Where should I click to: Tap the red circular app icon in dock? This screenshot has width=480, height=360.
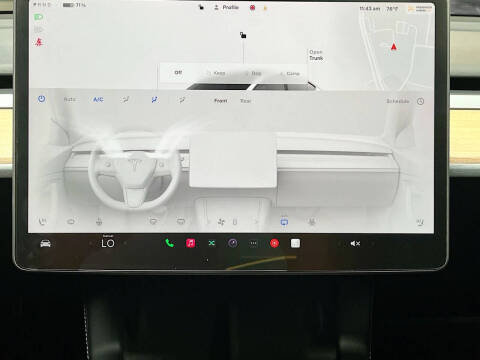coord(274,243)
